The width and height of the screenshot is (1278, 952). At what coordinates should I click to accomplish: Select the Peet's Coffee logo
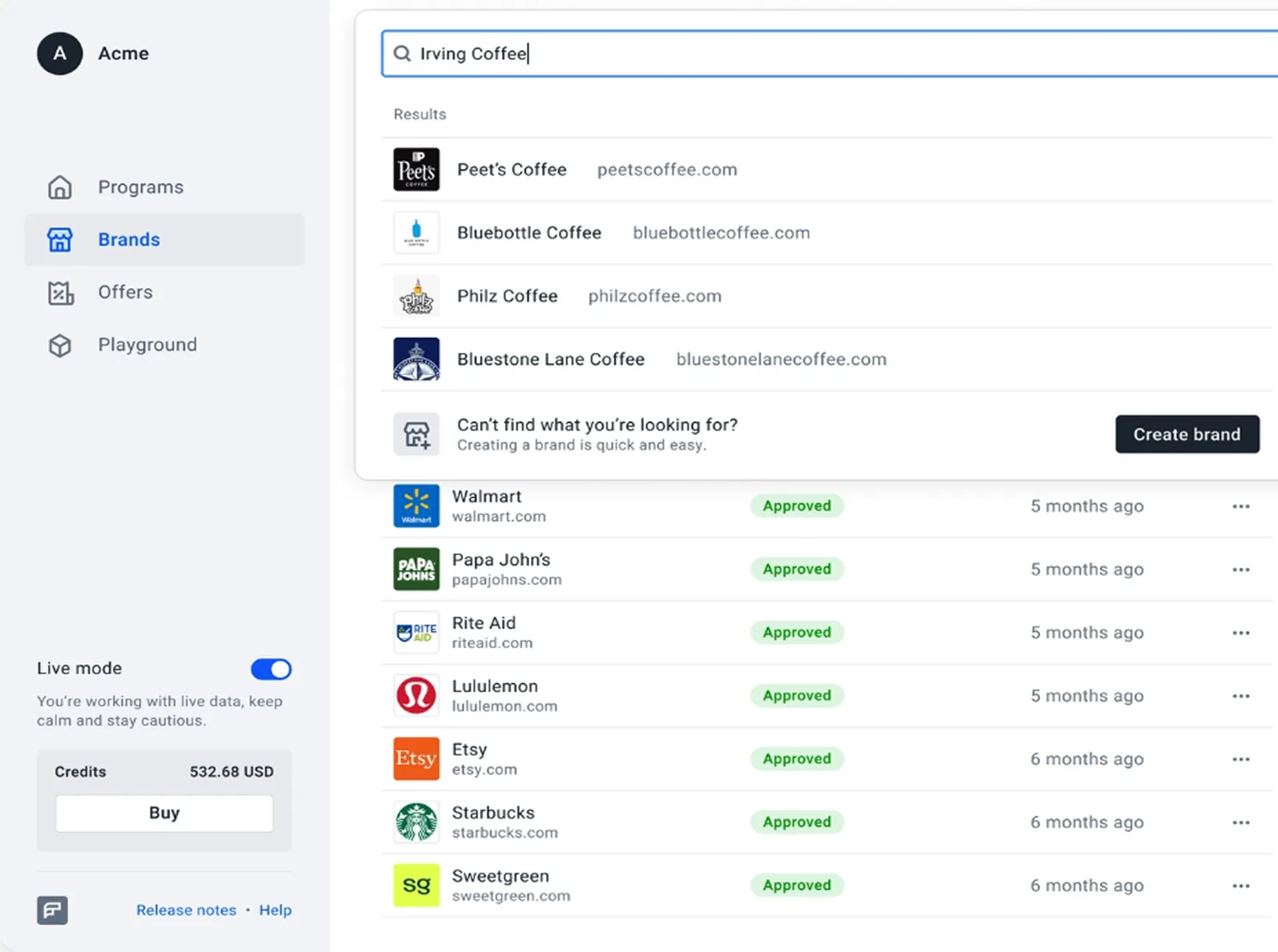point(416,169)
